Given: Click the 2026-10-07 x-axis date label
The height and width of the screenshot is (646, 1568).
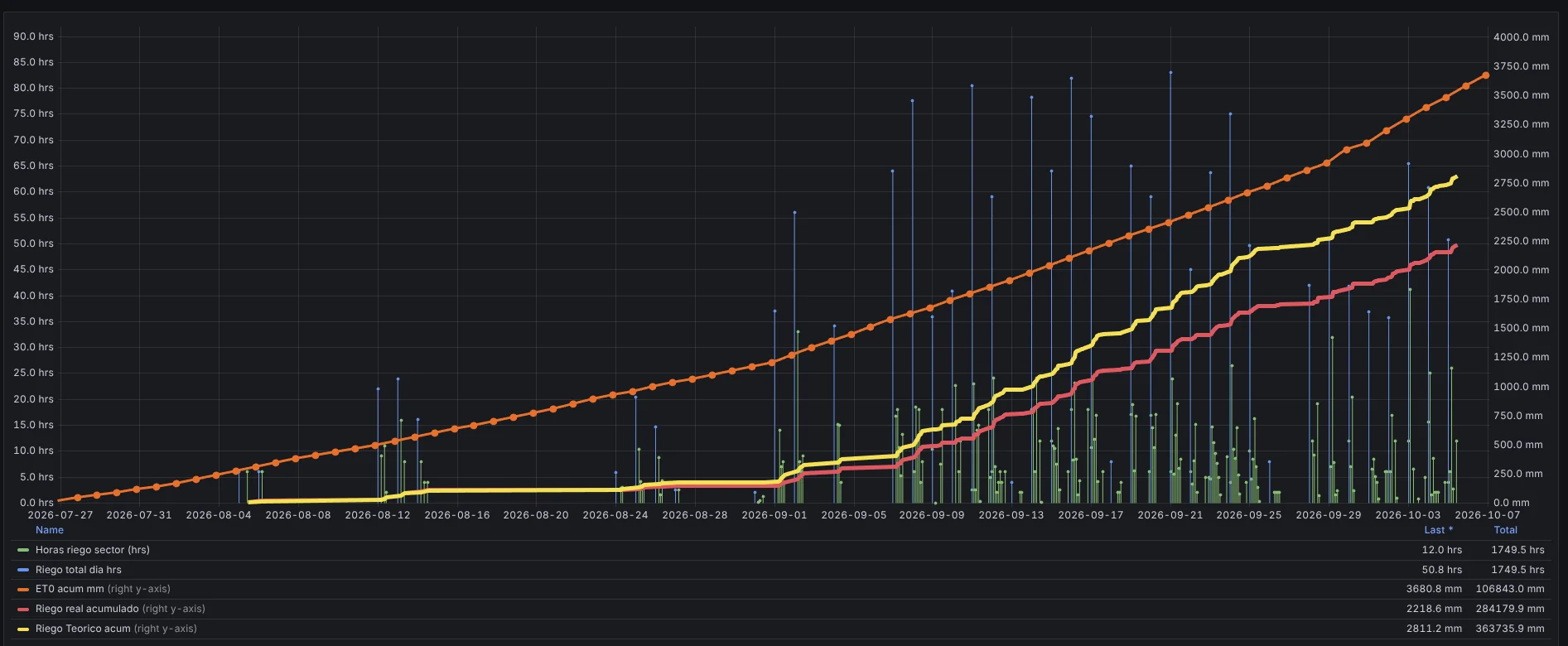Looking at the screenshot, I should pyautogui.click(x=1488, y=515).
